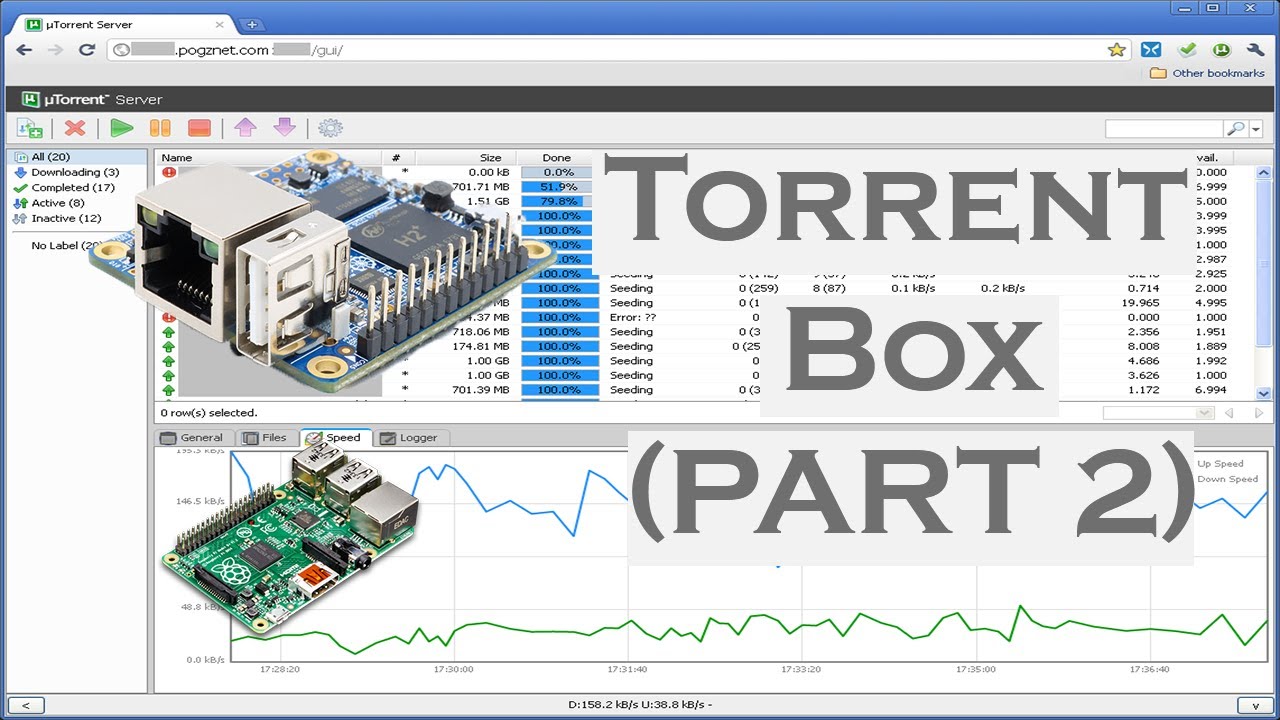
Task: Click the 79.8% progress bar
Action: tap(557, 201)
